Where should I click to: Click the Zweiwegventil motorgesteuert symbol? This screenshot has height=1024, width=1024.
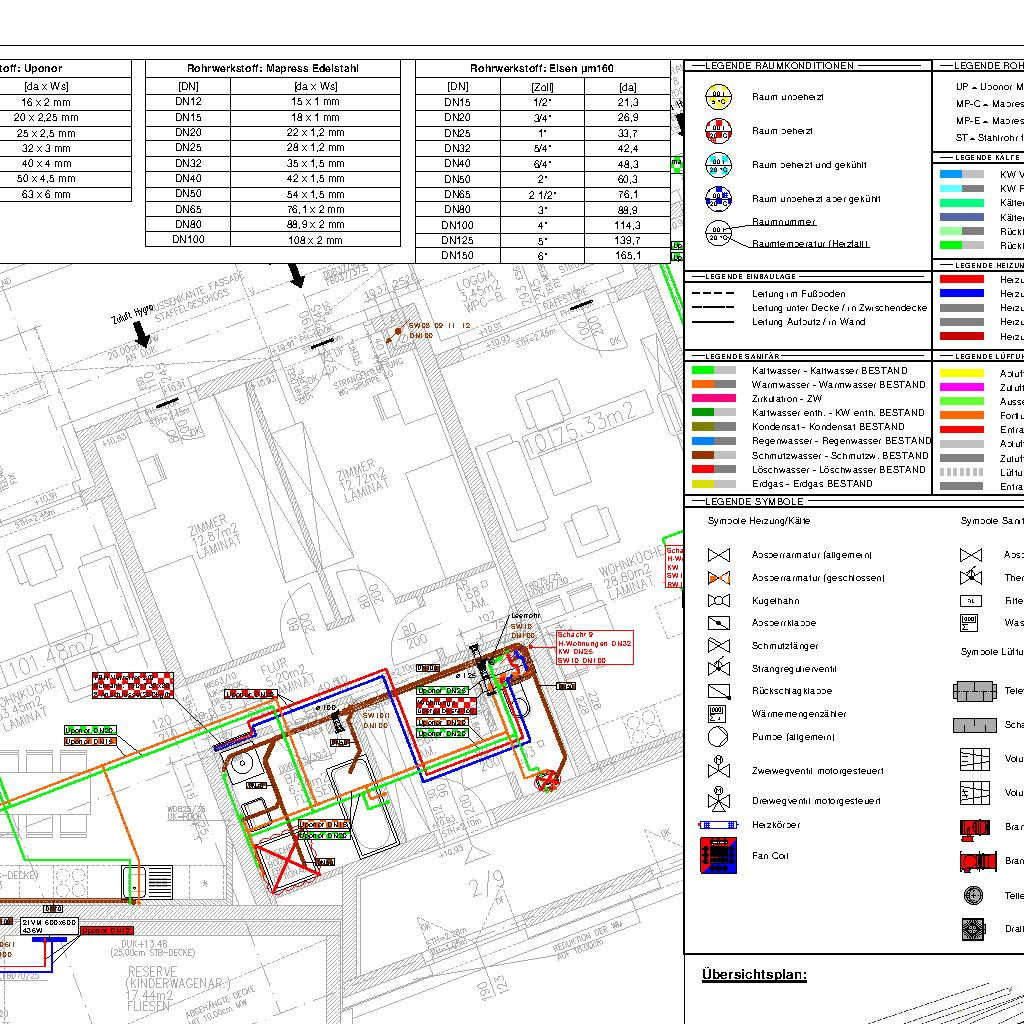pos(718,767)
